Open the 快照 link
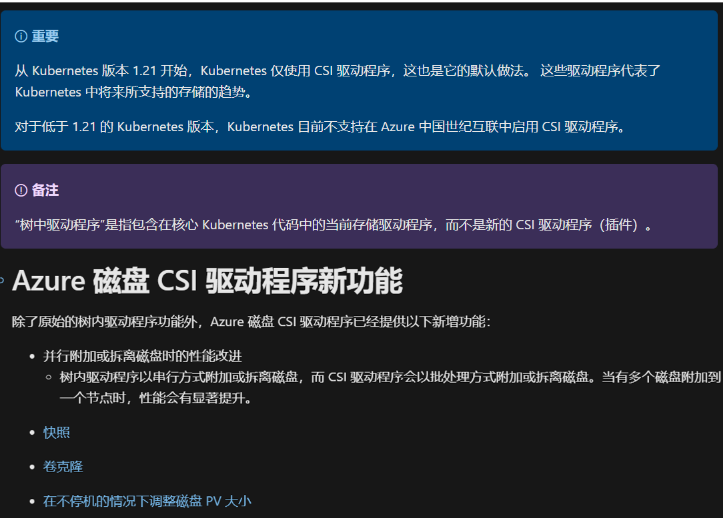 point(56,433)
